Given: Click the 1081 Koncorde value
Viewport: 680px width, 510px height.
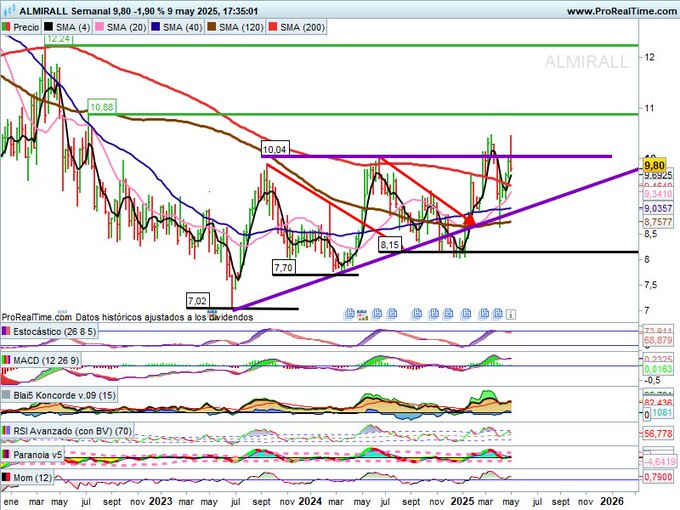Looking at the screenshot, I should point(662,412).
